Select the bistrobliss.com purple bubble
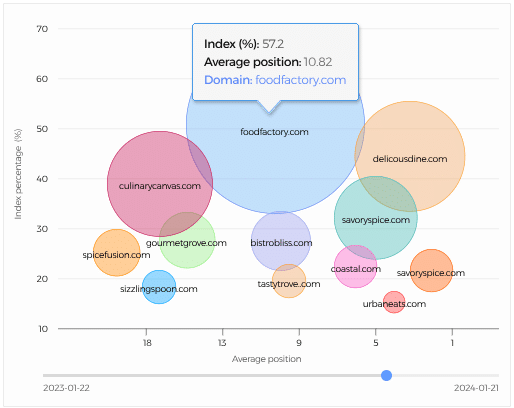The height and width of the screenshot is (408, 514). [x=281, y=241]
